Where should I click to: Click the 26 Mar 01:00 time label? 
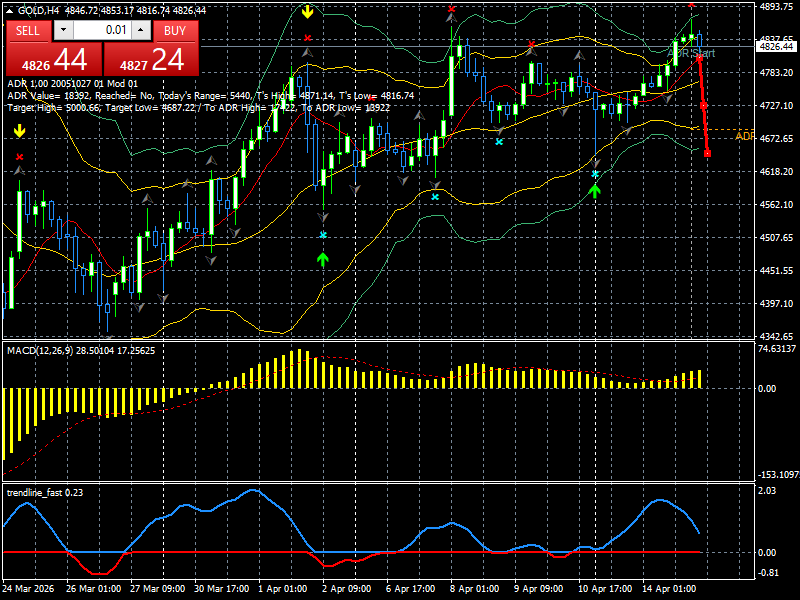93,588
